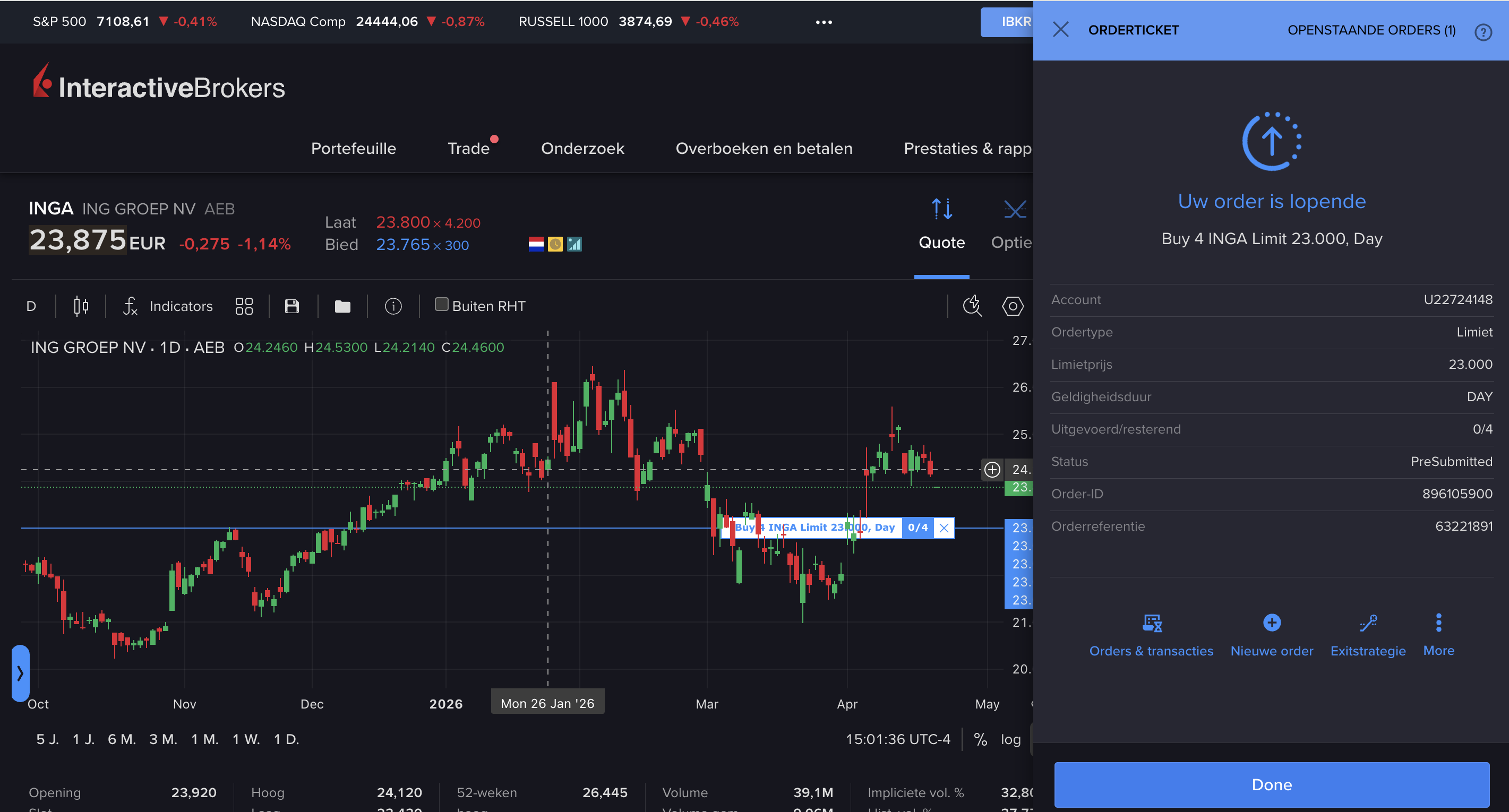The height and width of the screenshot is (812, 1509).
Task: Open Exitstrategie option
Action: 1367,635
